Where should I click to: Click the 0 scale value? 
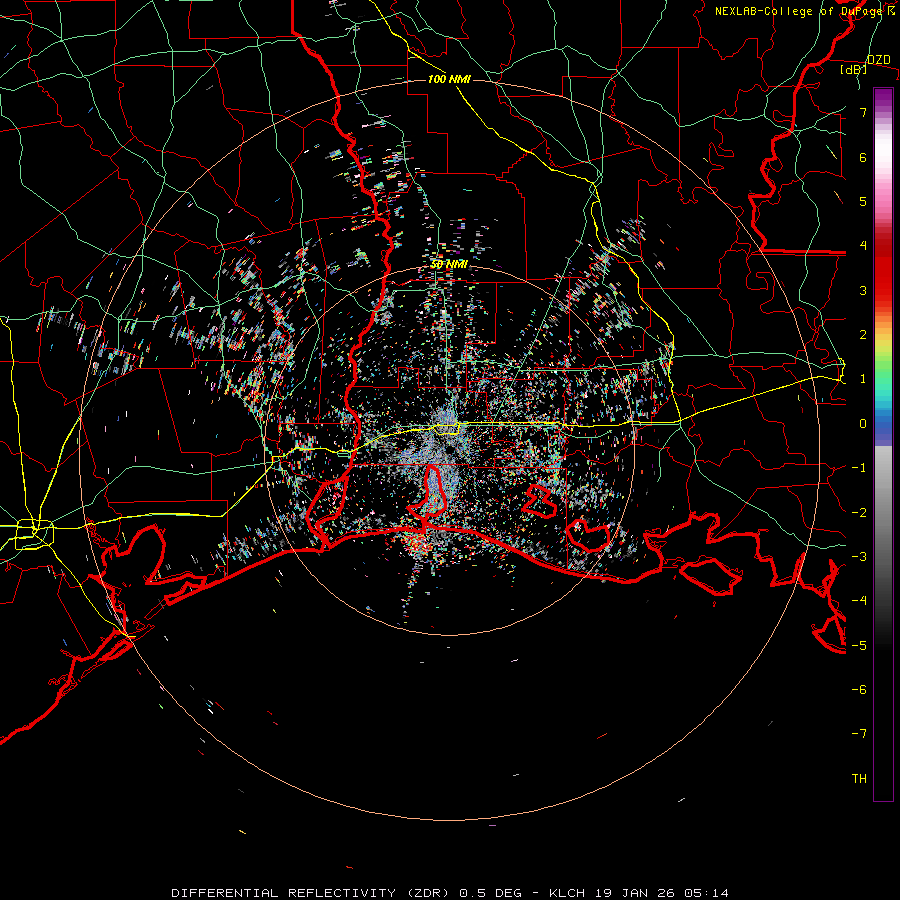coord(863,424)
